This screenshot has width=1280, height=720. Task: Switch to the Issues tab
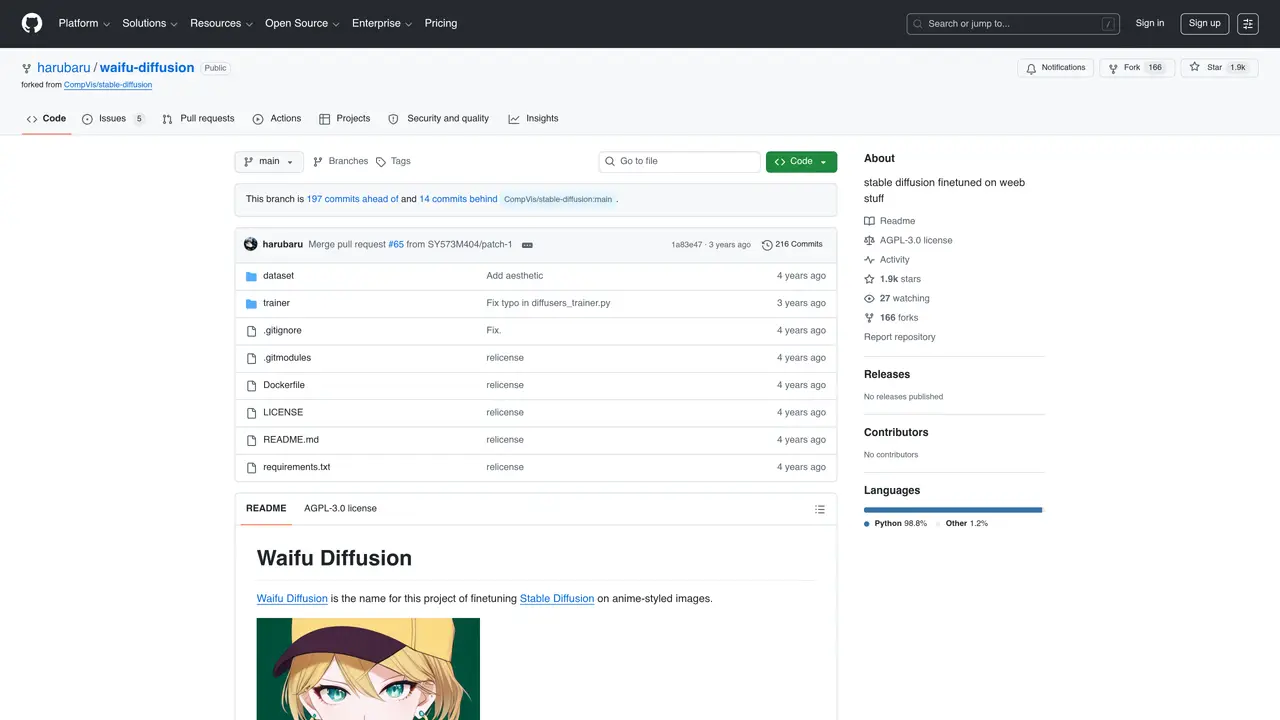click(113, 119)
